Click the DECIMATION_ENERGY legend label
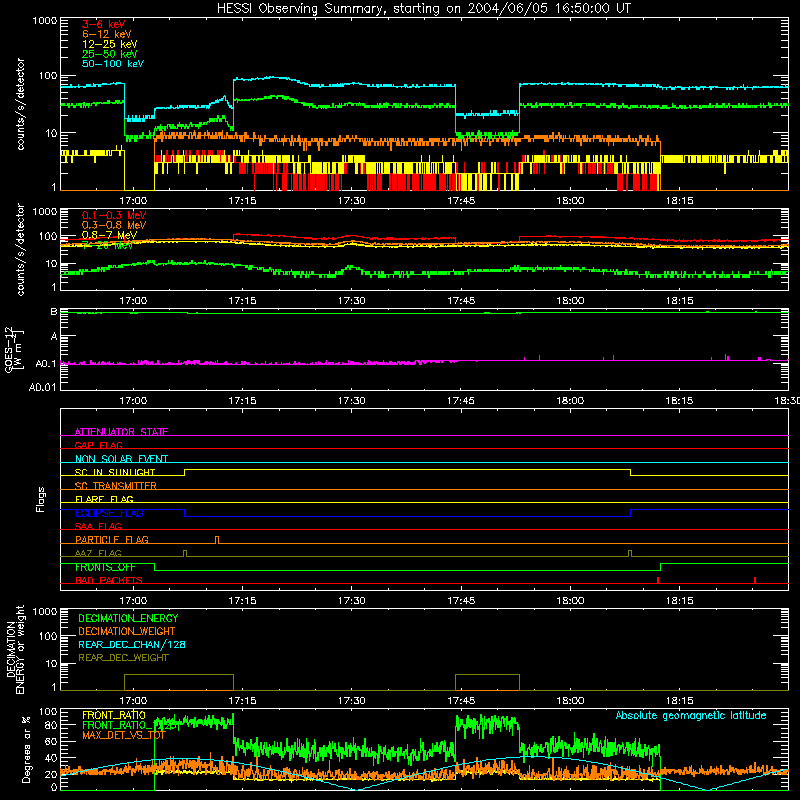The image size is (800, 800). tap(128, 618)
